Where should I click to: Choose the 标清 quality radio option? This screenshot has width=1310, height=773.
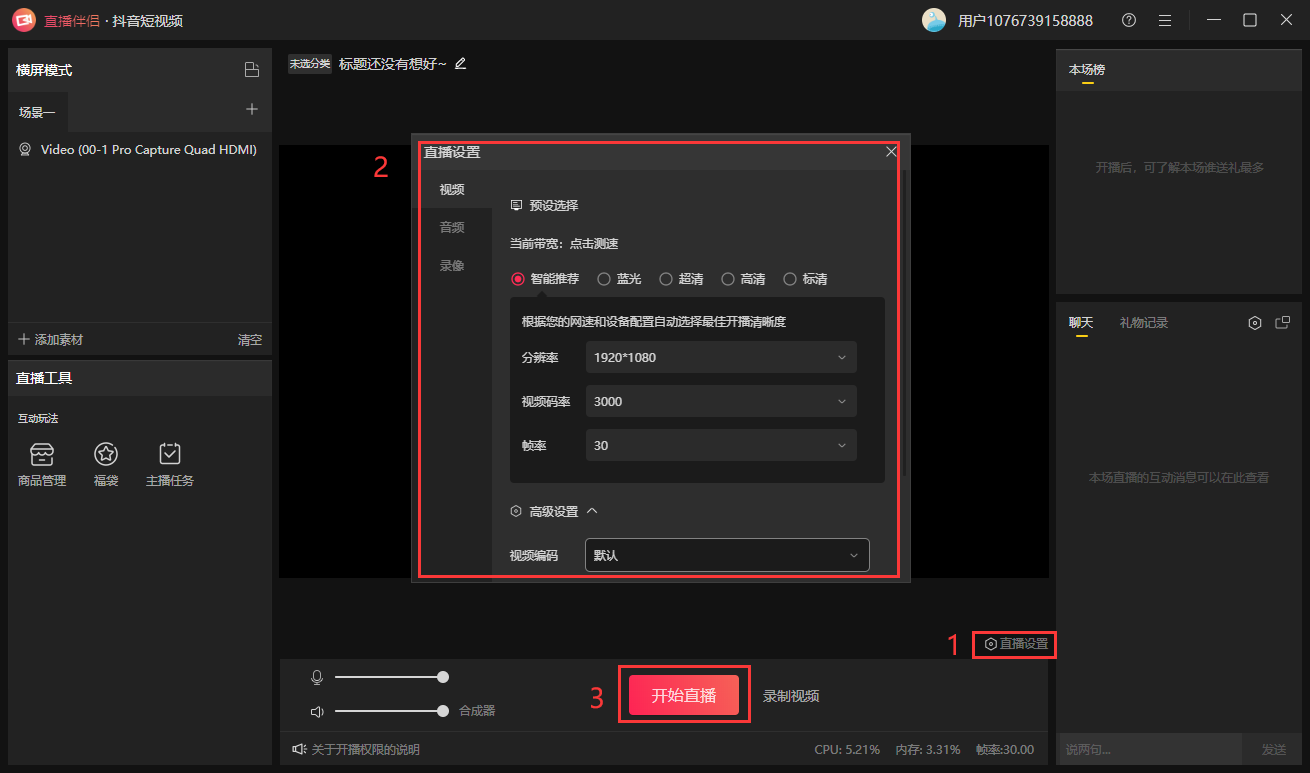tap(790, 280)
